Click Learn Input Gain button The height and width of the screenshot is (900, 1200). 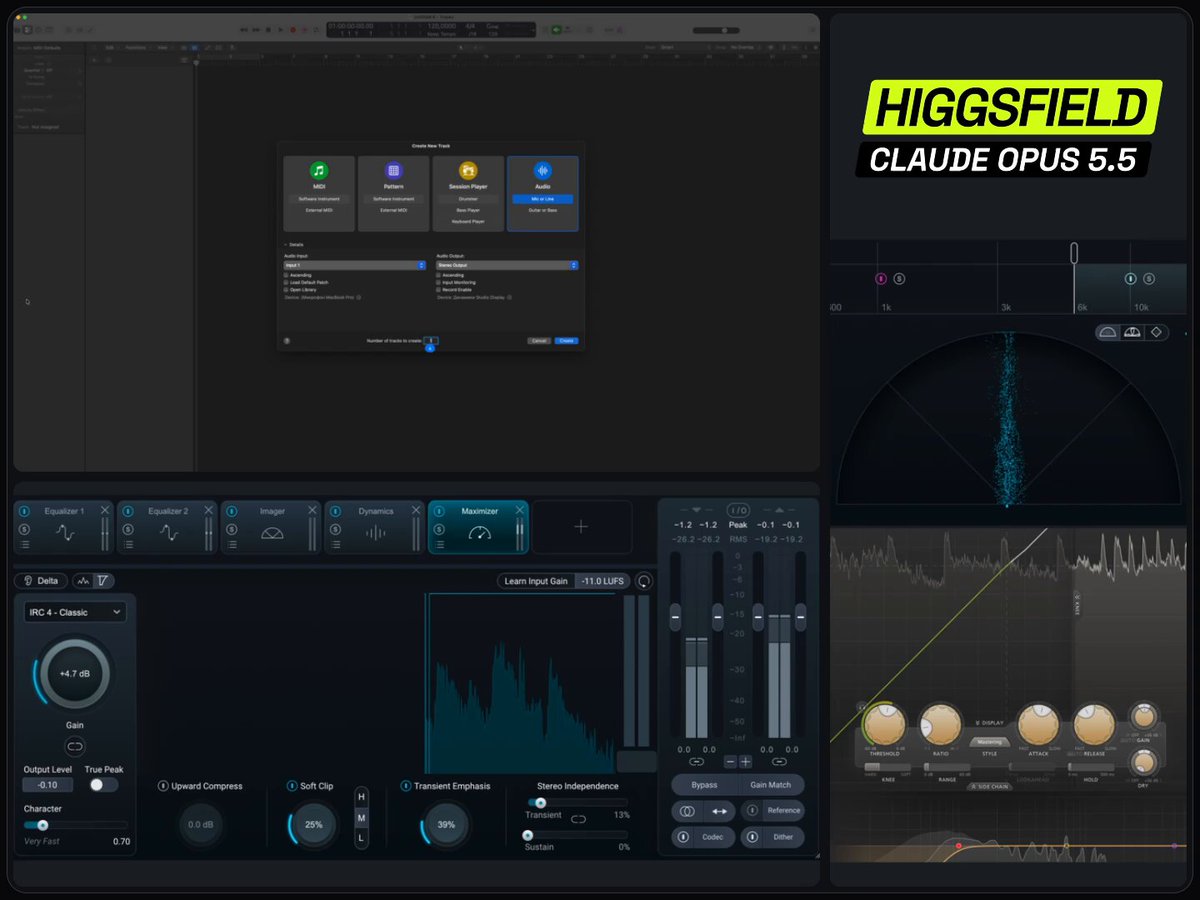(536, 581)
